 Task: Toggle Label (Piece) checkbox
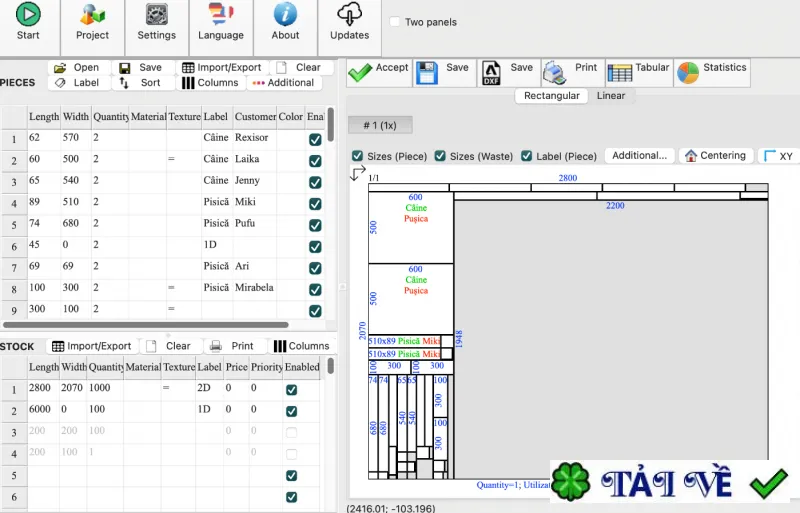(x=527, y=156)
